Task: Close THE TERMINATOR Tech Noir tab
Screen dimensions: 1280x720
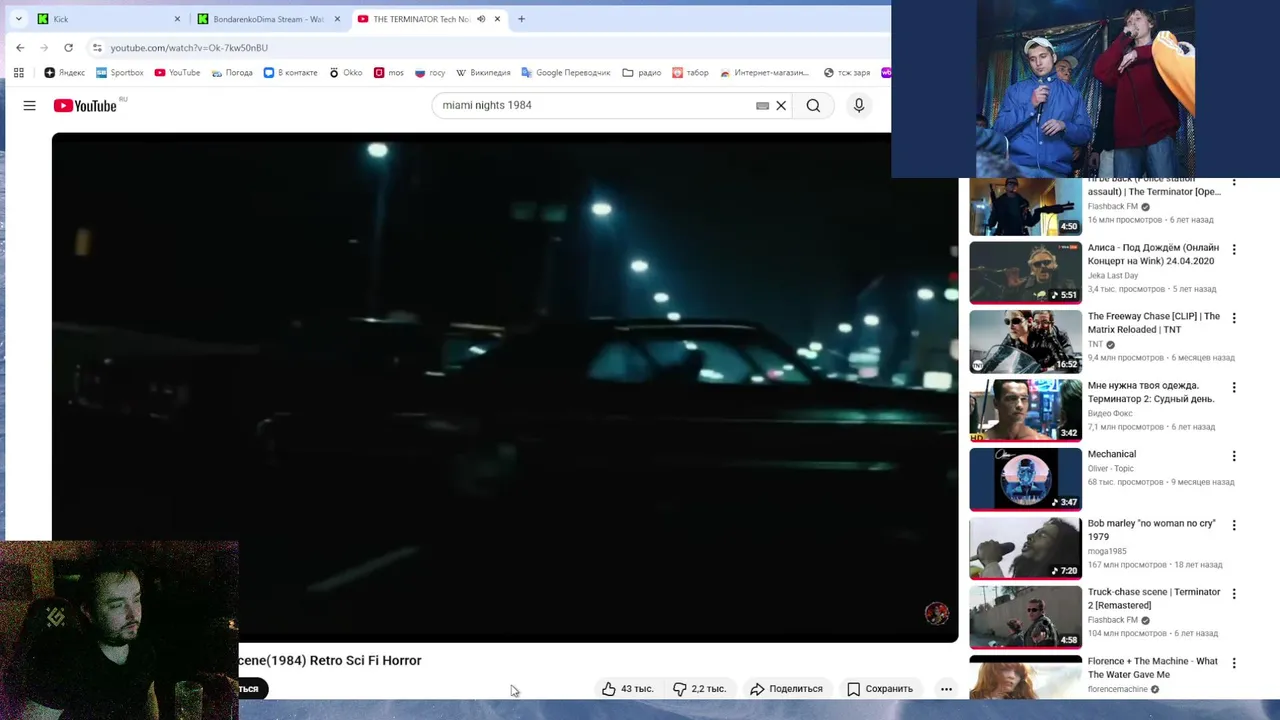Action: point(498,19)
